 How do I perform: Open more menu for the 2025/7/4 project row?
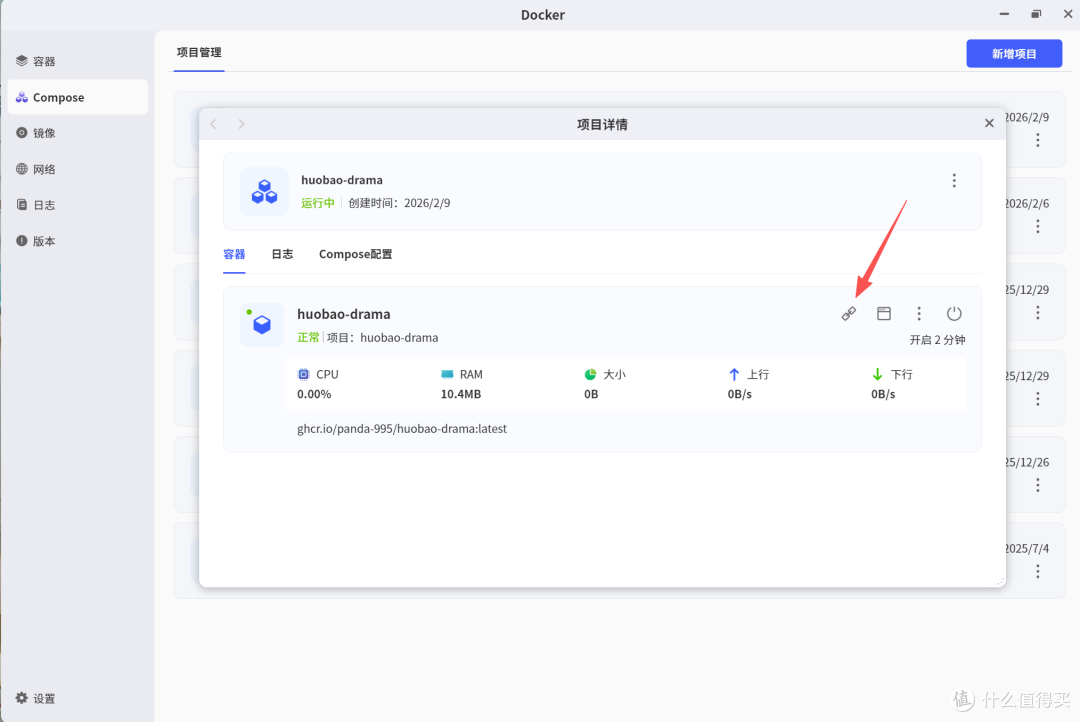coord(1038,571)
